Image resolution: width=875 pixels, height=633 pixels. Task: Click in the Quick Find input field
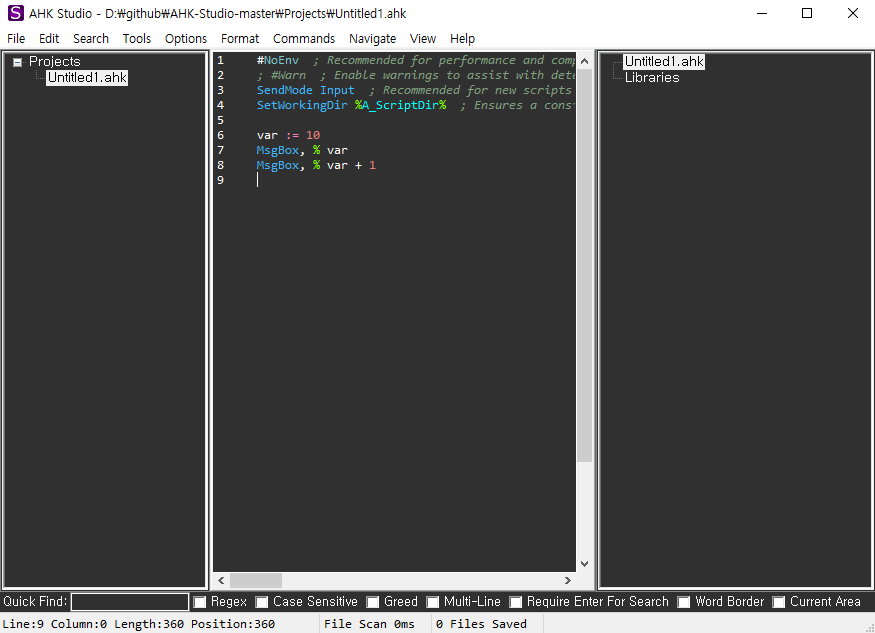130,602
